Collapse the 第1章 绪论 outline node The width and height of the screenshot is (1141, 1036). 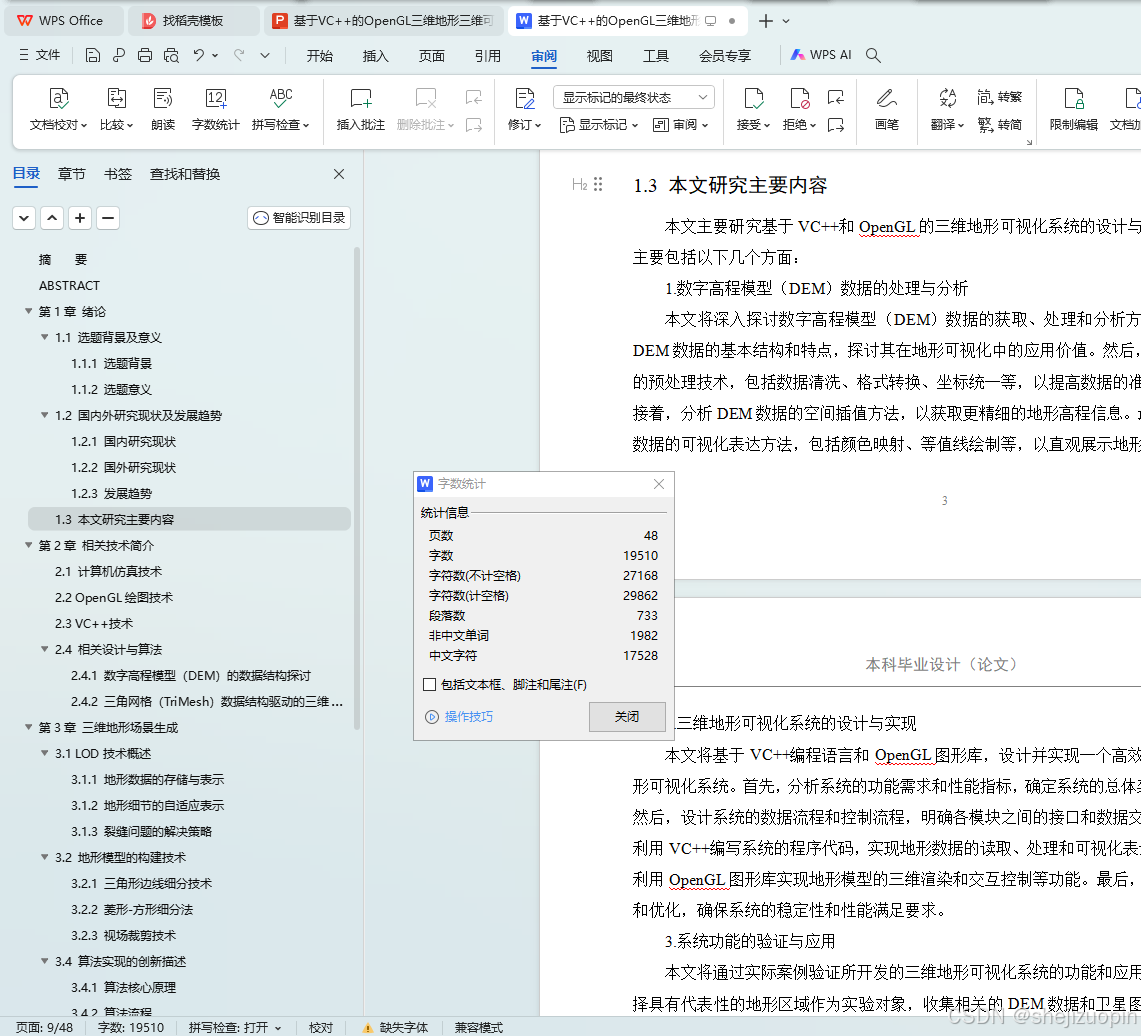[x=27, y=311]
